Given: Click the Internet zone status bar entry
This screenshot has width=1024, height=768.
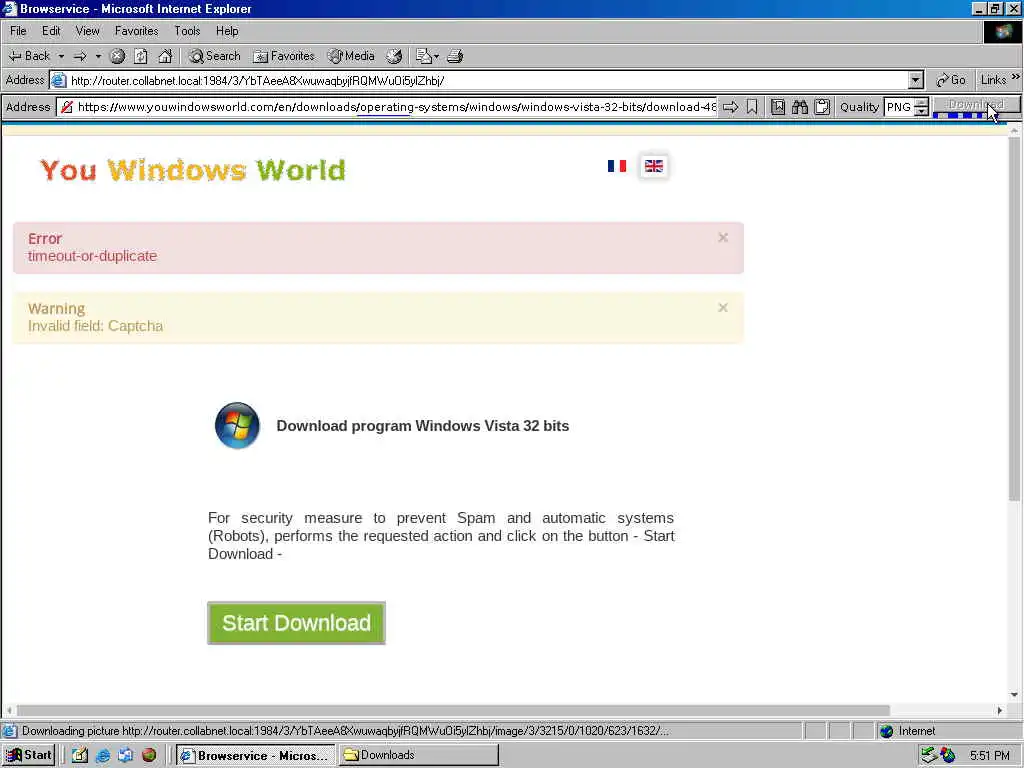Looking at the screenshot, I should pyautogui.click(x=908, y=731).
